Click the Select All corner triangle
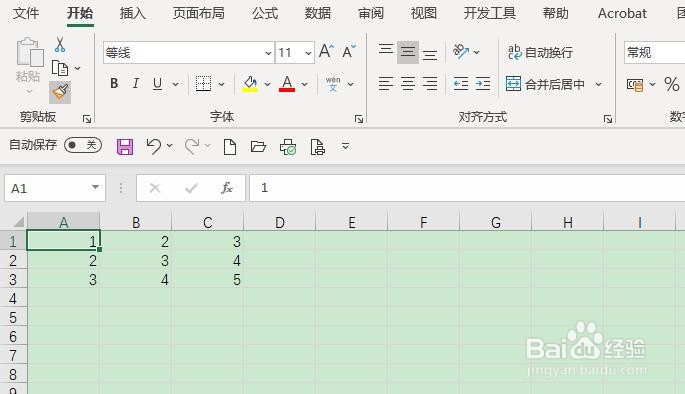 click(x=18, y=222)
